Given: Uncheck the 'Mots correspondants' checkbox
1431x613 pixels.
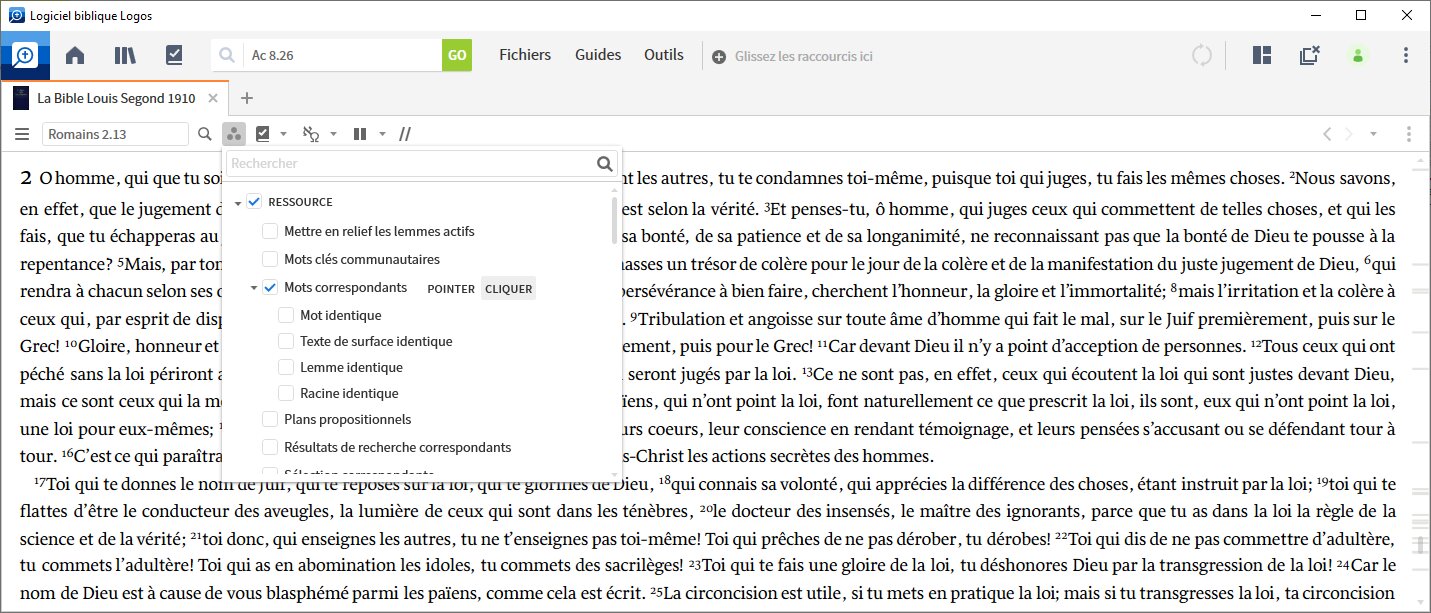Looking at the screenshot, I should pos(270,288).
